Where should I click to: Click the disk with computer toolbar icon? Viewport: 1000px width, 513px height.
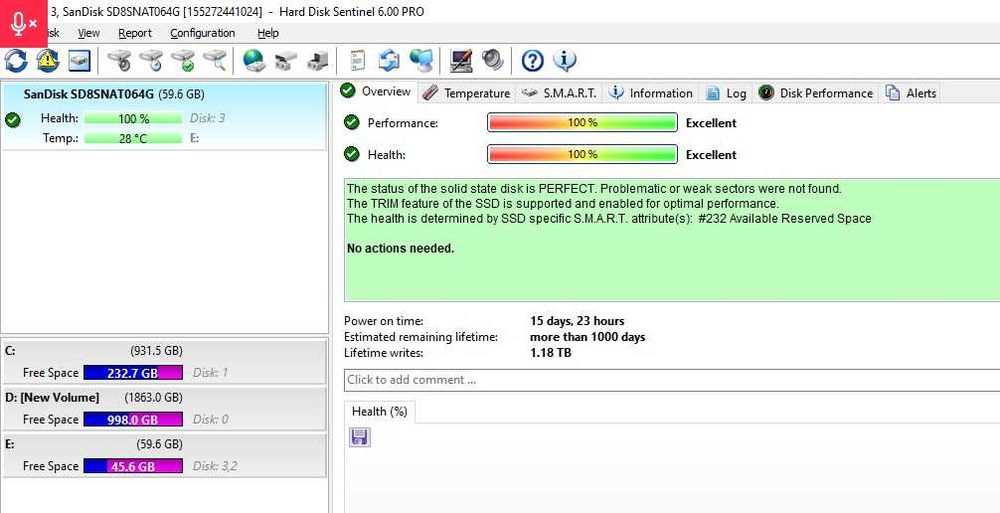(318, 61)
